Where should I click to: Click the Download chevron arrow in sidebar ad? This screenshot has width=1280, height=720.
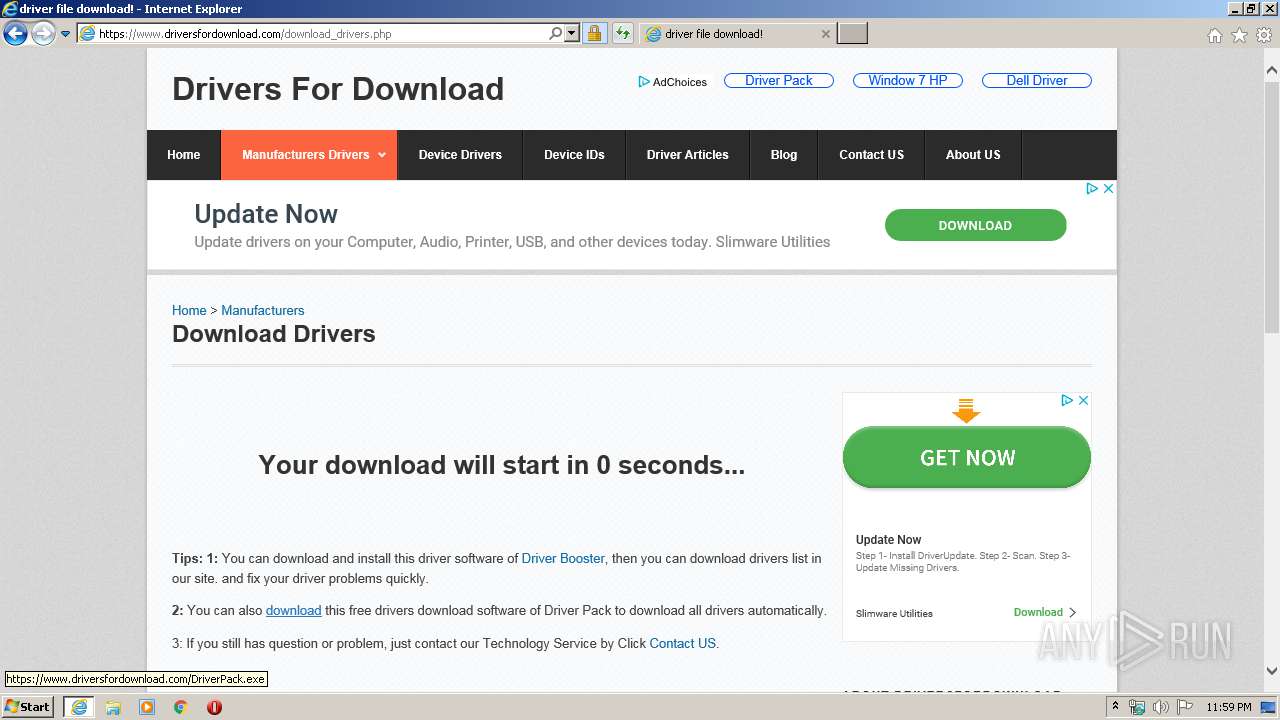coord(1073,612)
